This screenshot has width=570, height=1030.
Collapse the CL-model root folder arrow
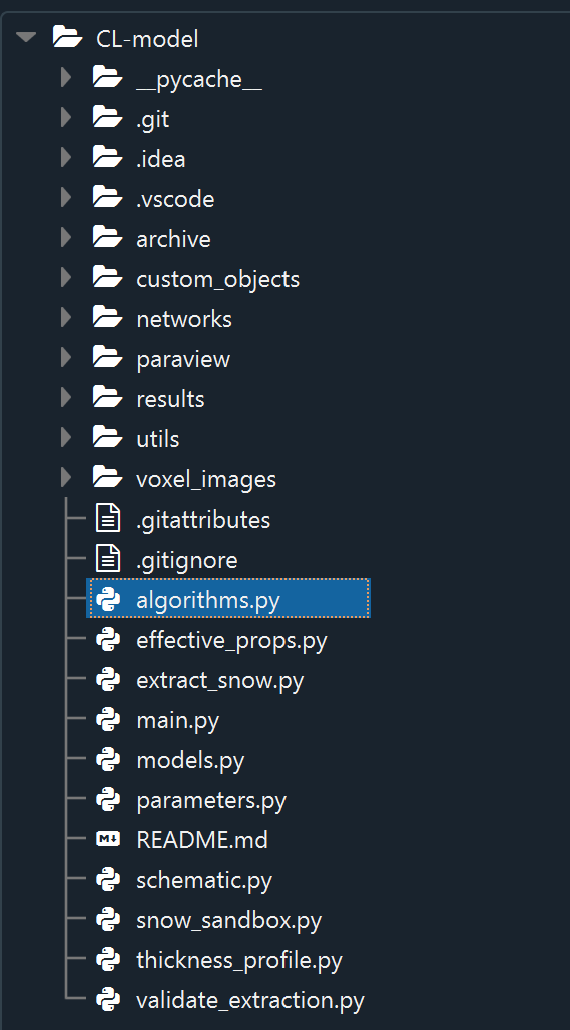point(26,37)
